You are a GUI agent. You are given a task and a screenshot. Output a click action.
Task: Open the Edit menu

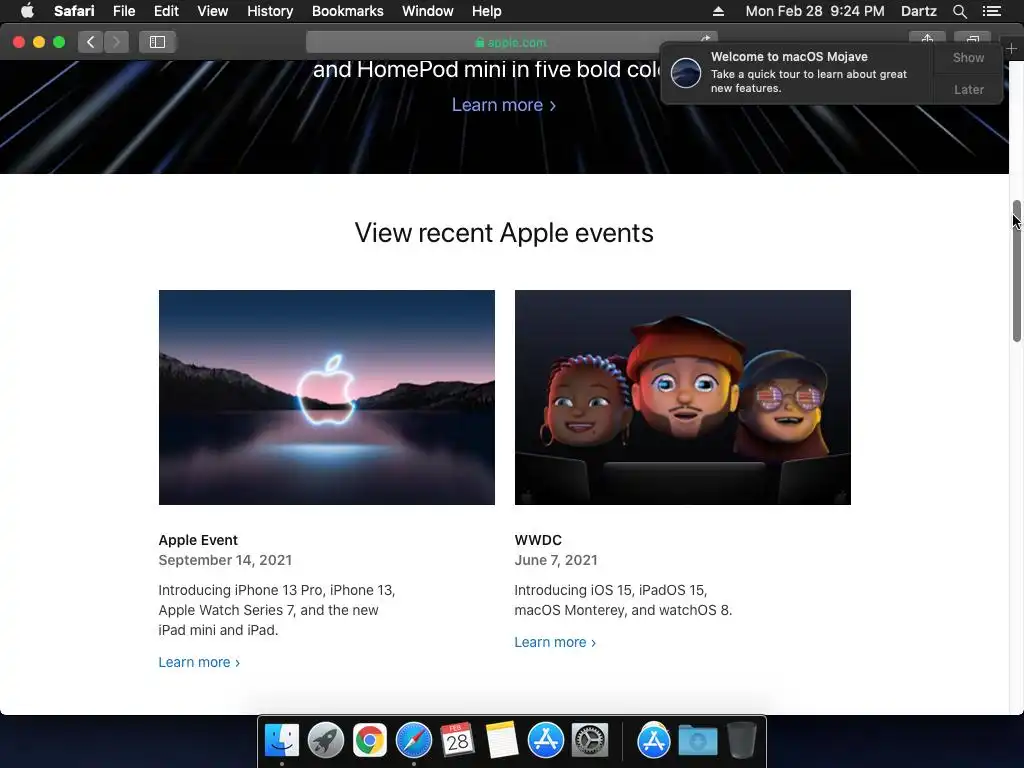coord(166,11)
